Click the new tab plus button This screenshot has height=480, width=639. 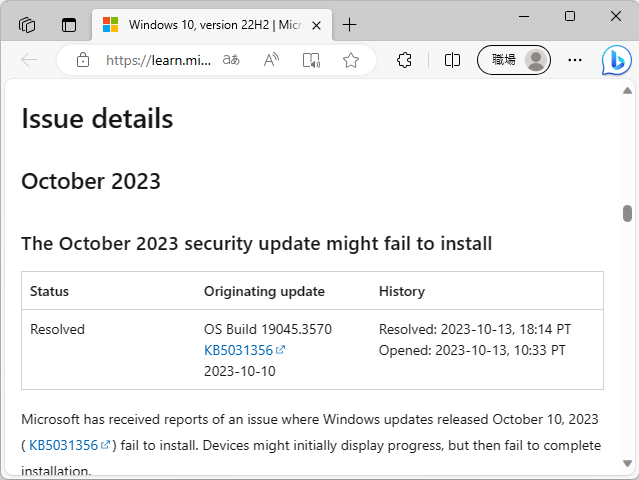(x=349, y=24)
